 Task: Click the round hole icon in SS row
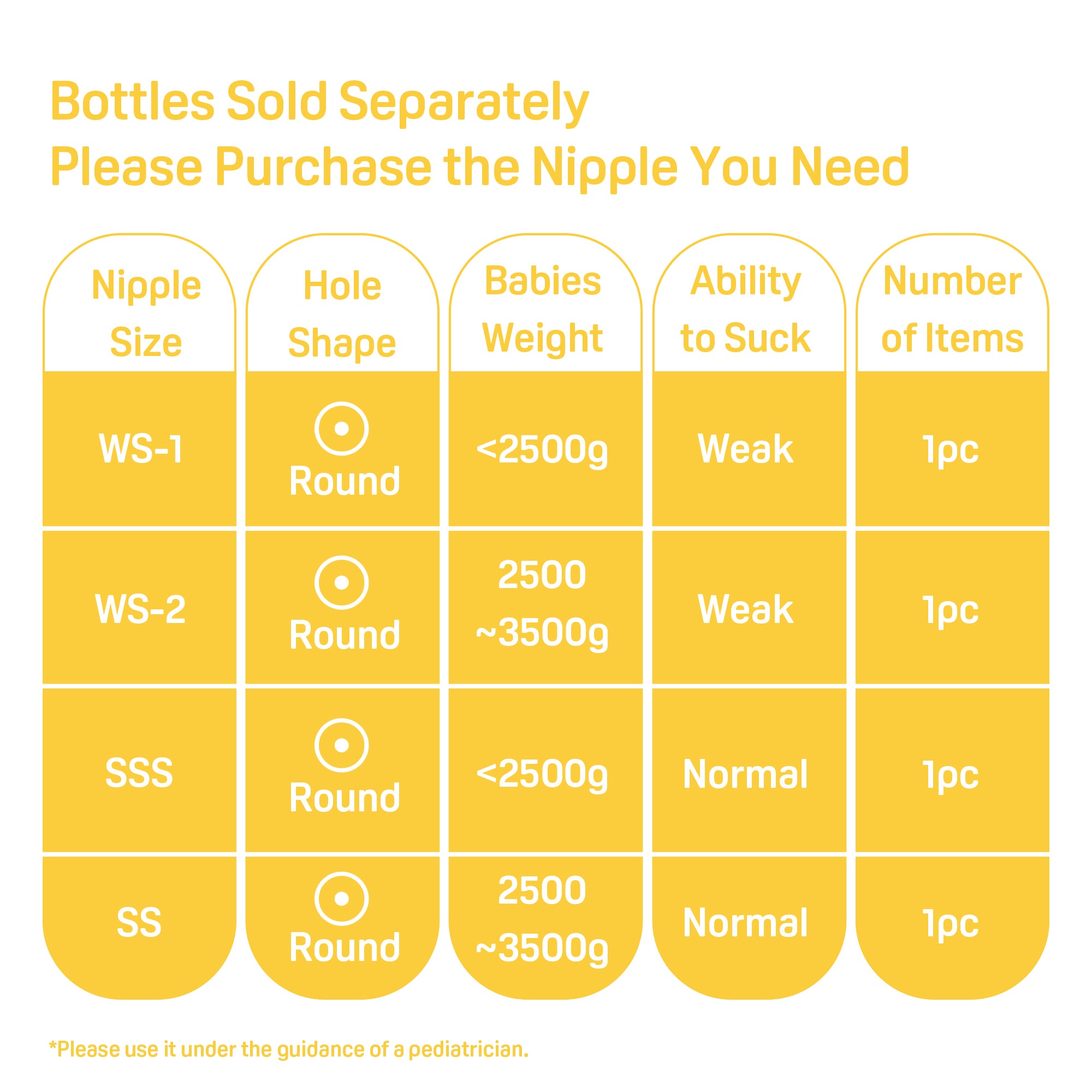(341, 899)
